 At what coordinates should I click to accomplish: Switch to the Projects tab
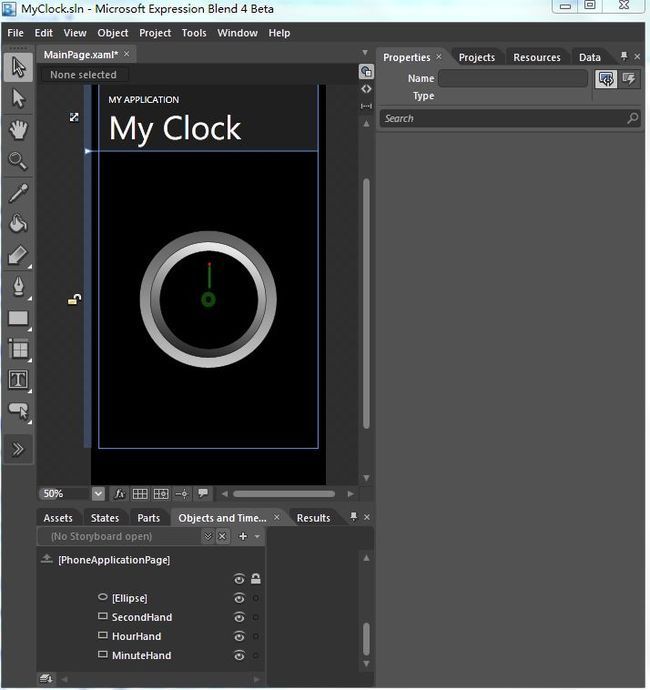coord(477,58)
